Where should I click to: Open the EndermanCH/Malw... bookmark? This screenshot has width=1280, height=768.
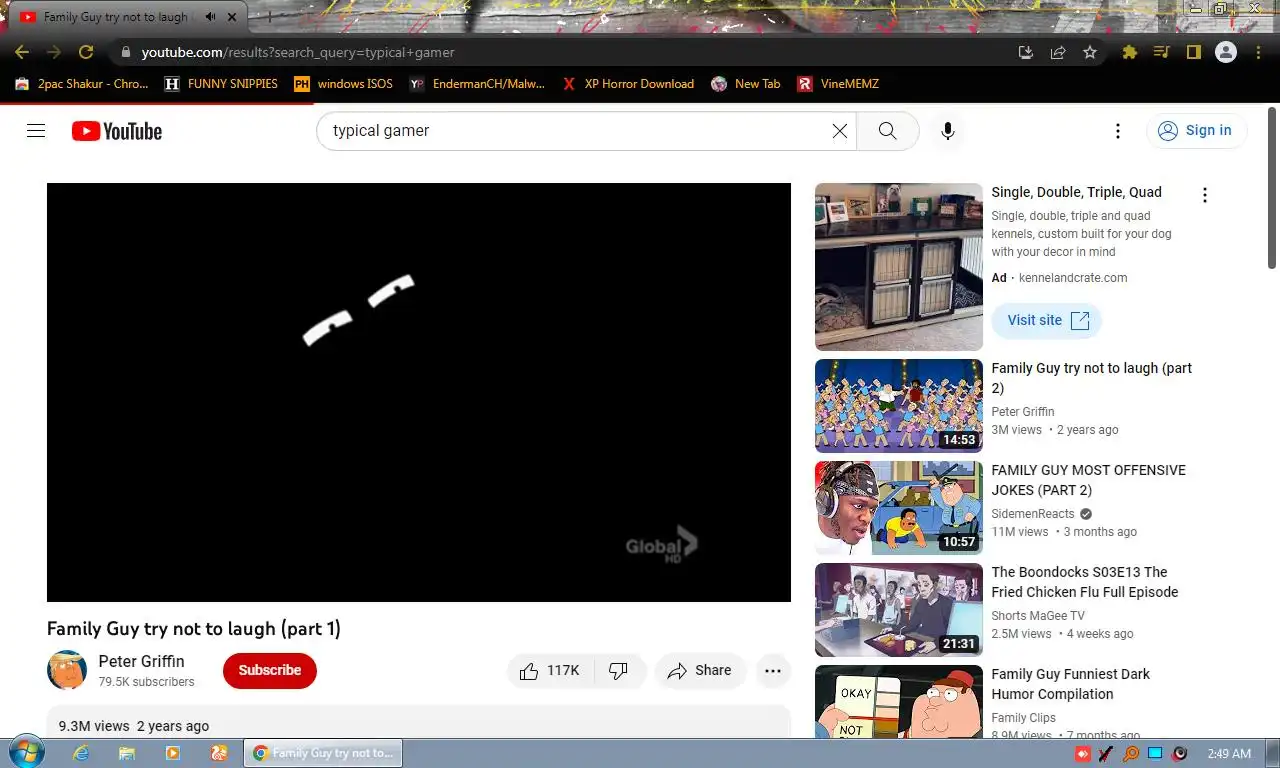[478, 84]
